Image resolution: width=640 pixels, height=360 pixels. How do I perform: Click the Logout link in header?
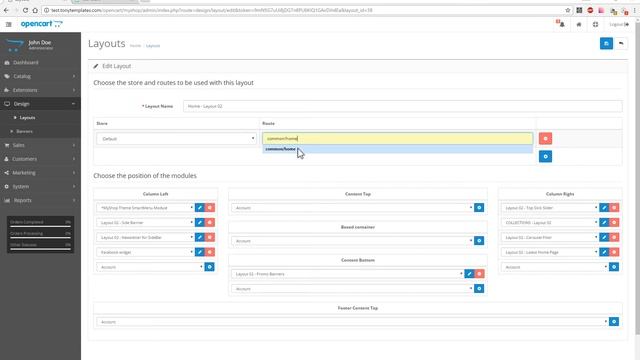tap(619, 24)
